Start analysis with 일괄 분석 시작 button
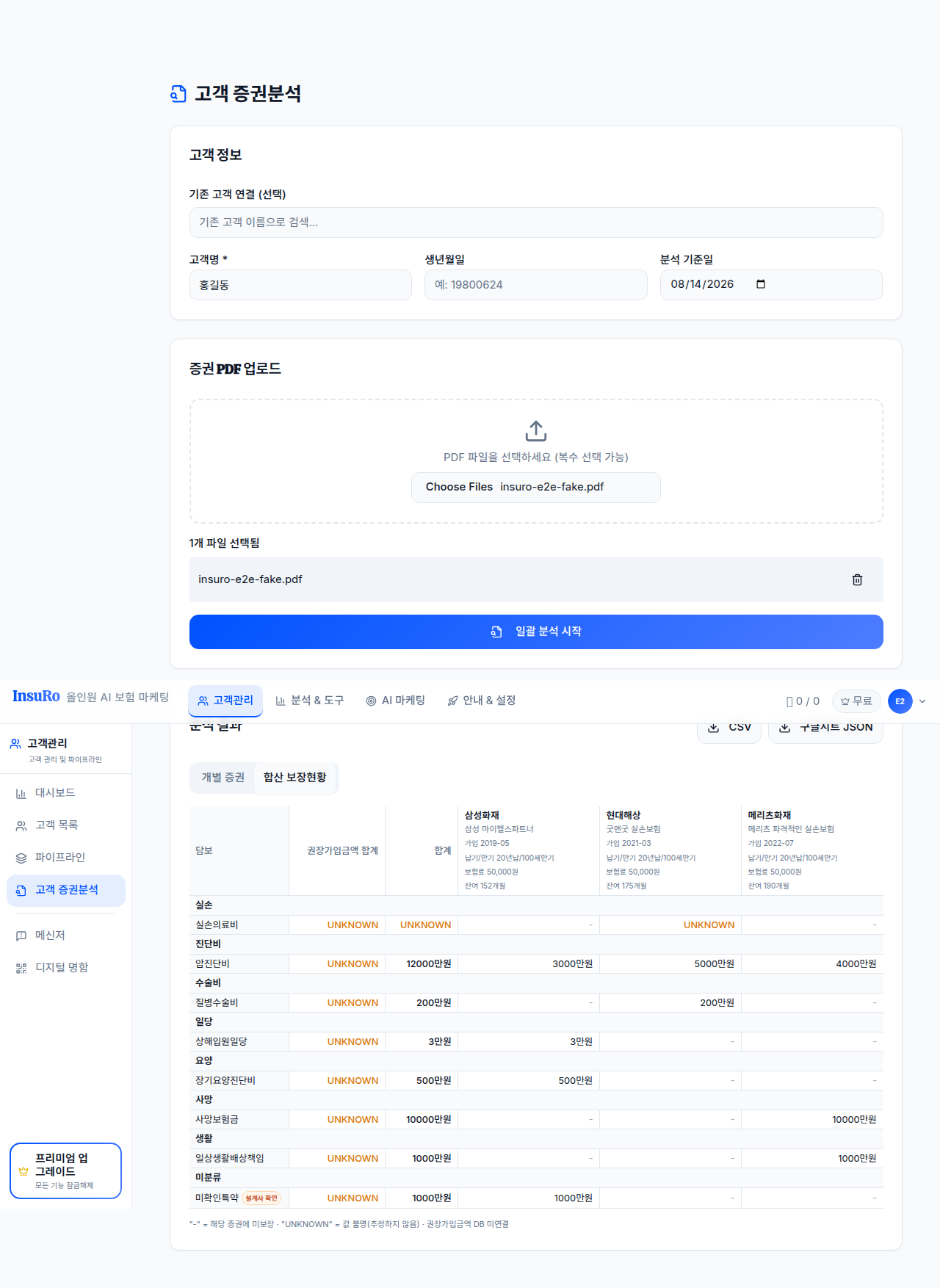 point(536,632)
